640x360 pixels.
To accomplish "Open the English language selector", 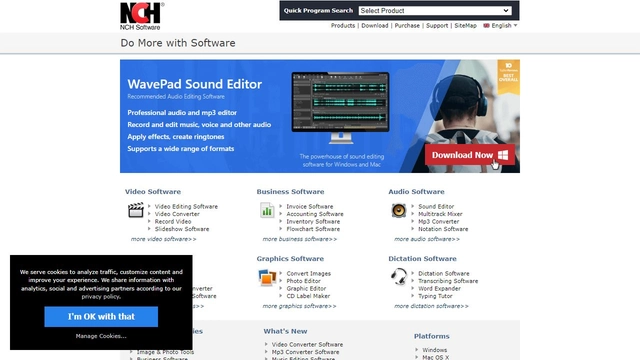I will point(504,25).
